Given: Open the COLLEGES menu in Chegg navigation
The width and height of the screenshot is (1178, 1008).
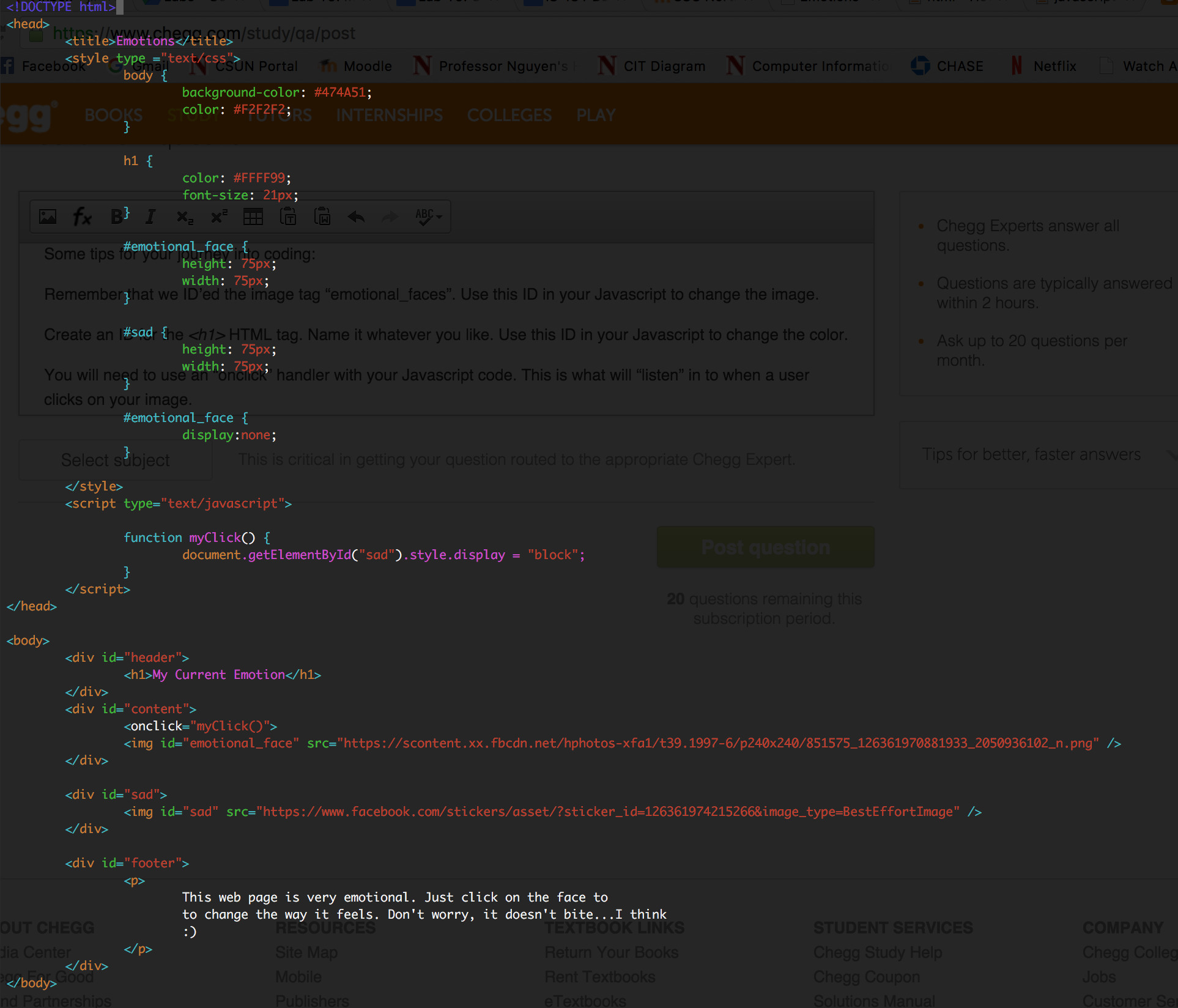Looking at the screenshot, I should (x=509, y=115).
